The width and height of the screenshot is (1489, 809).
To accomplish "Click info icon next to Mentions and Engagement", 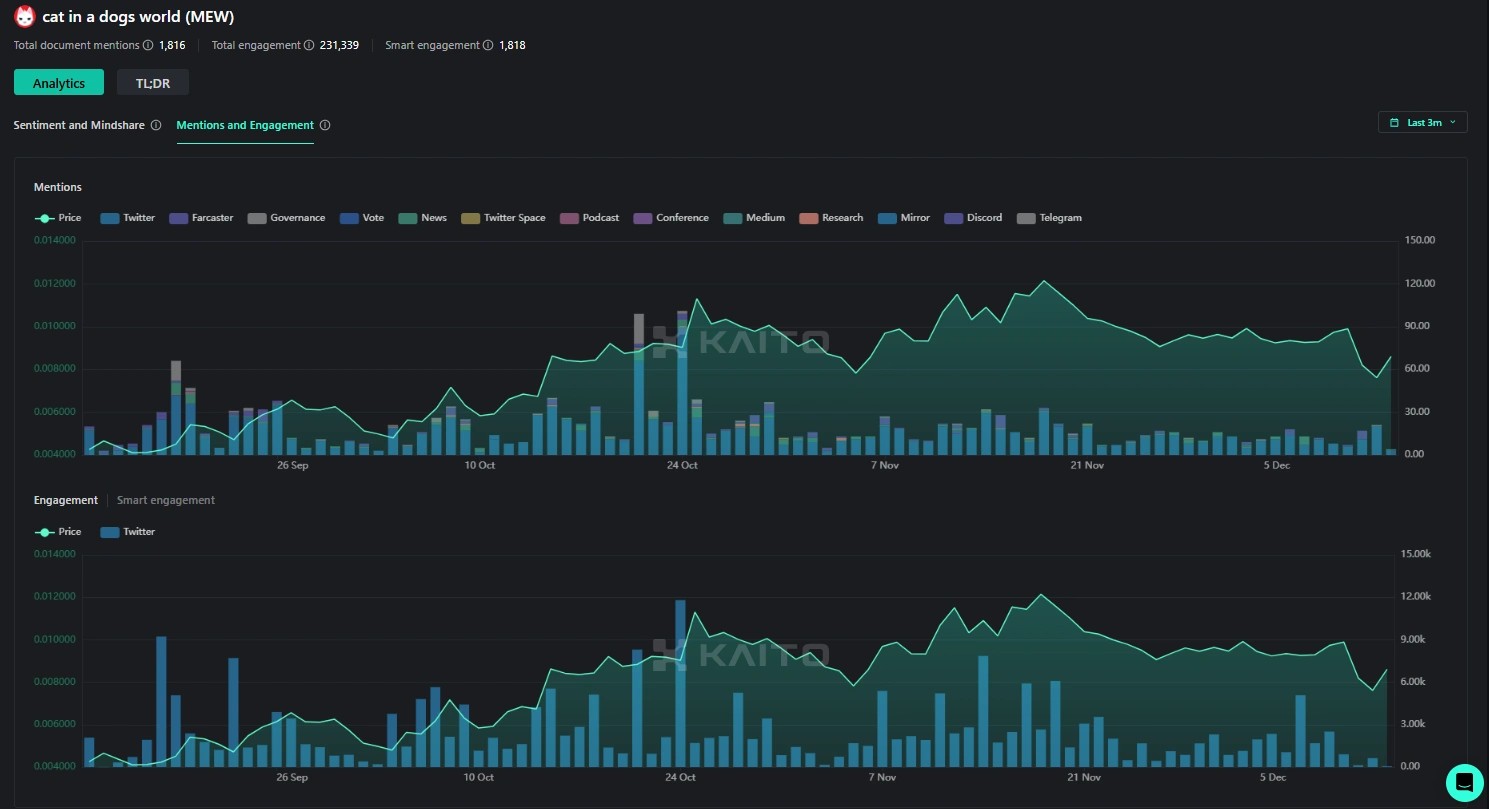I will [325, 125].
